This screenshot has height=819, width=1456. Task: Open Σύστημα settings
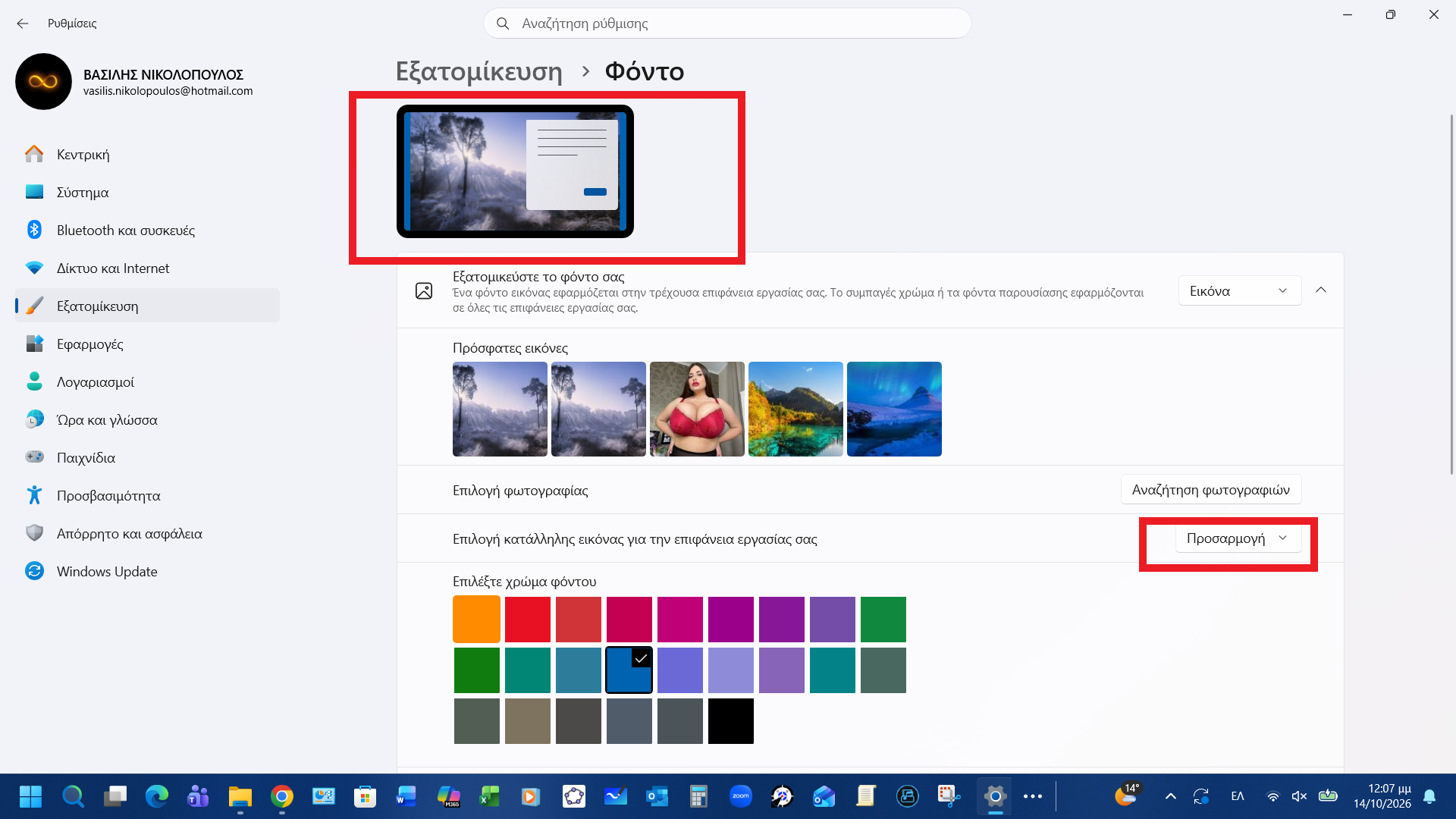pos(147,192)
